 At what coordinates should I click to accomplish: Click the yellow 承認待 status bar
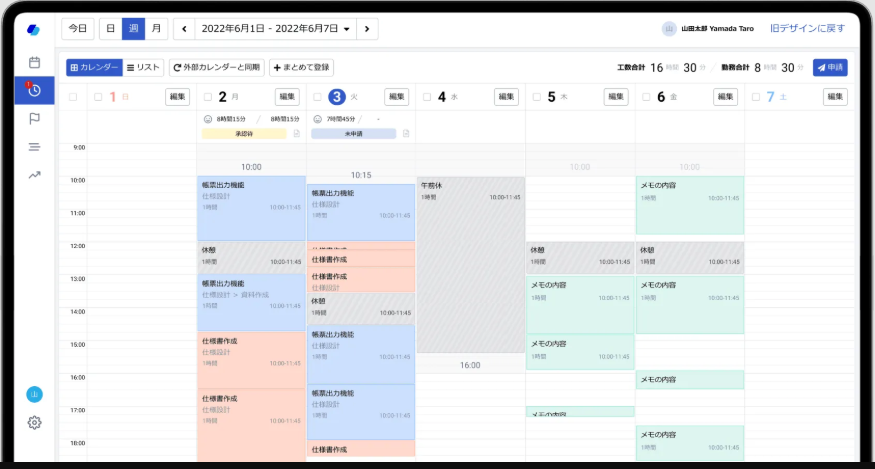(x=245, y=133)
